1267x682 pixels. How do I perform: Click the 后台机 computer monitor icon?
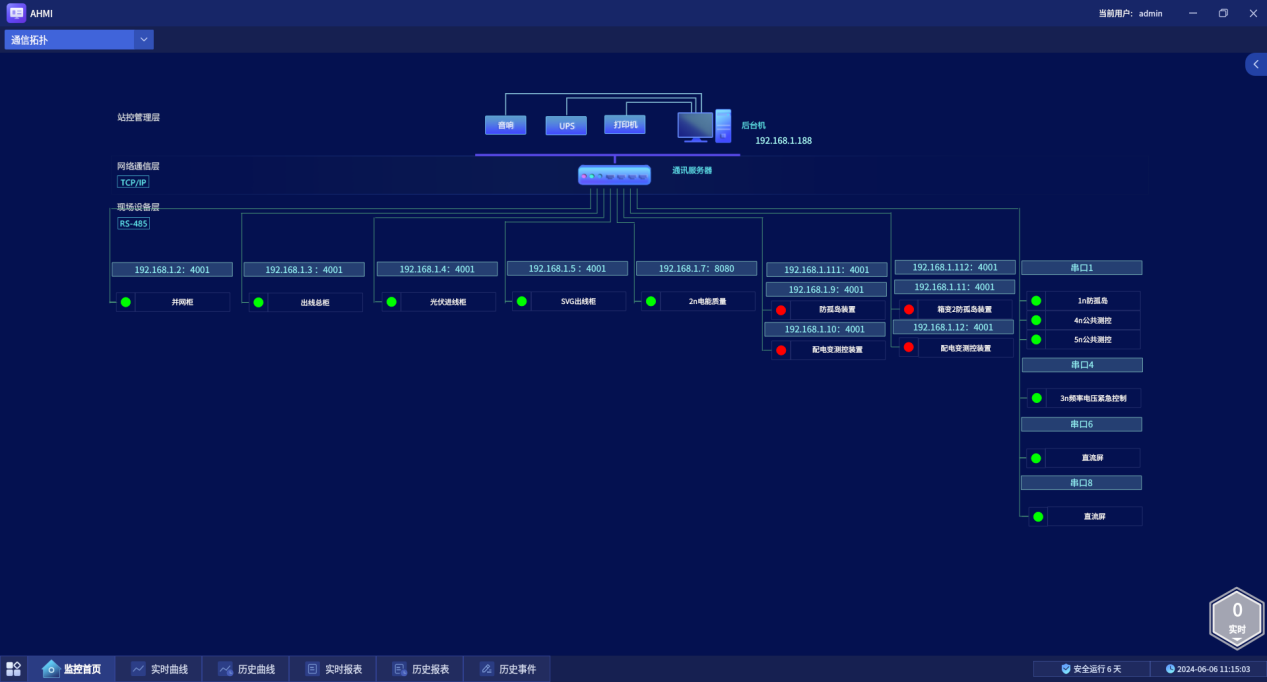point(695,125)
